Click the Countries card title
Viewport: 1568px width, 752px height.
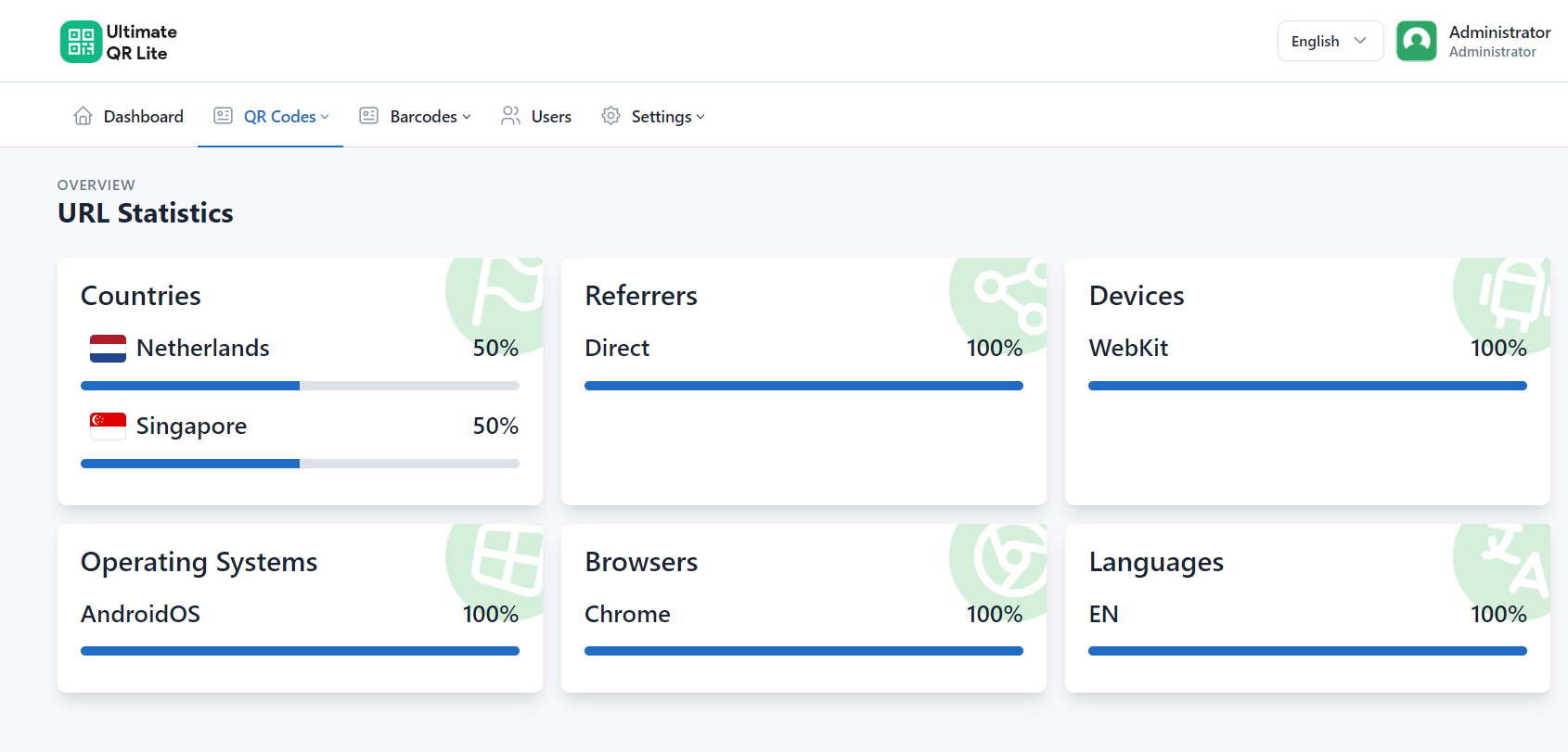click(x=141, y=296)
